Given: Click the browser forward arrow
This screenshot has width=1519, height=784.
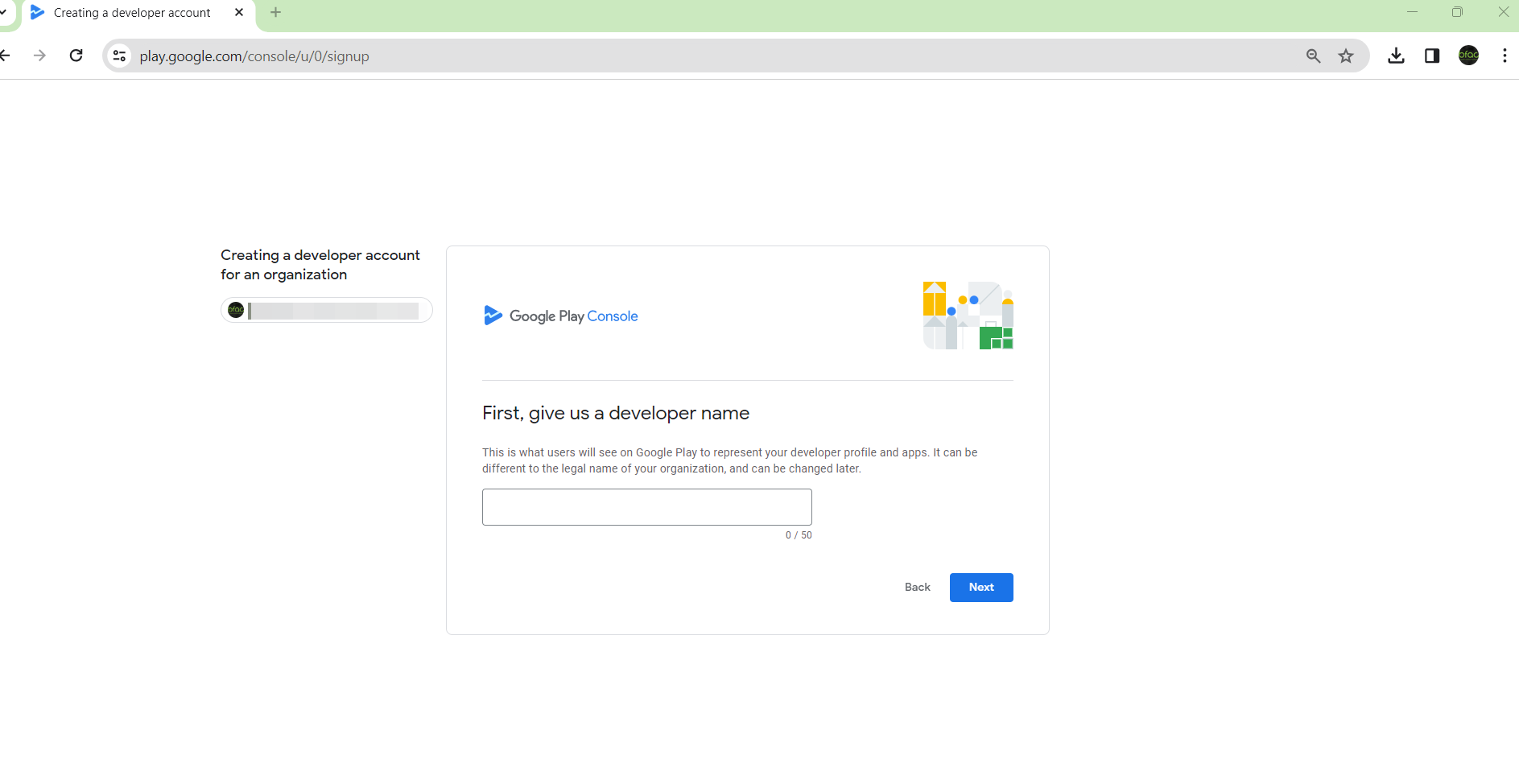Looking at the screenshot, I should pyautogui.click(x=39, y=56).
